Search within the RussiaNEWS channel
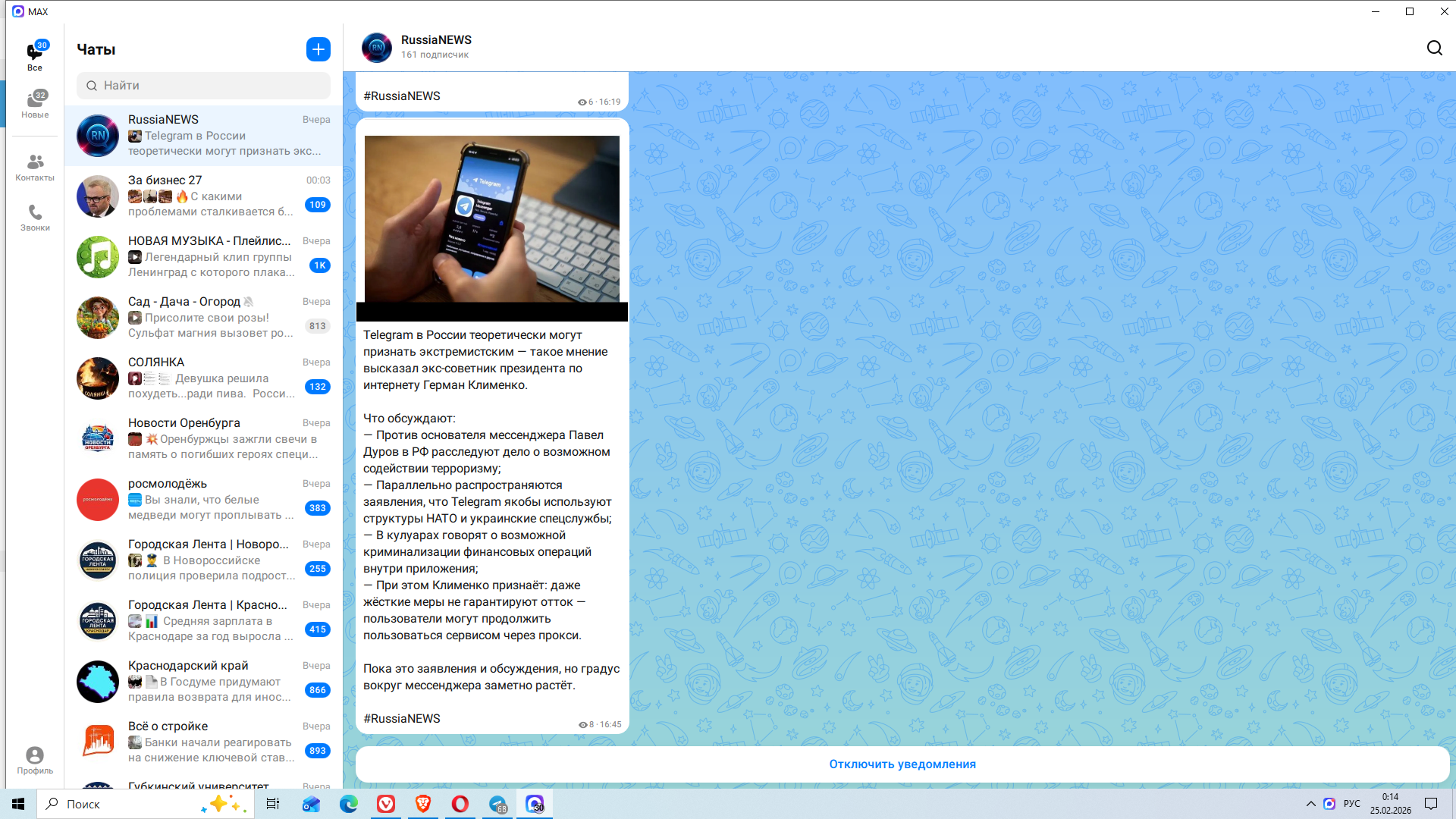The width and height of the screenshot is (1456, 819). pyautogui.click(x=1434, y=48)
